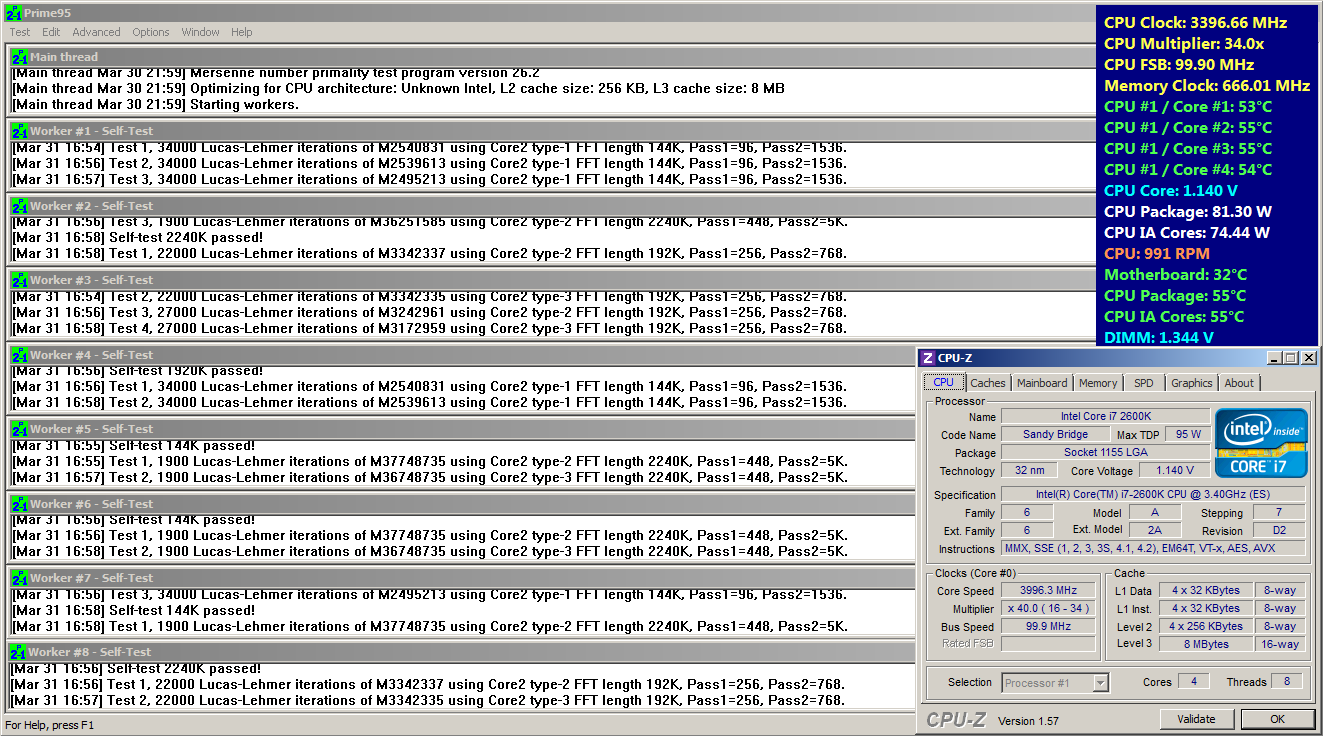Open the SPD tab in CPU-Z

point(1143,383)
